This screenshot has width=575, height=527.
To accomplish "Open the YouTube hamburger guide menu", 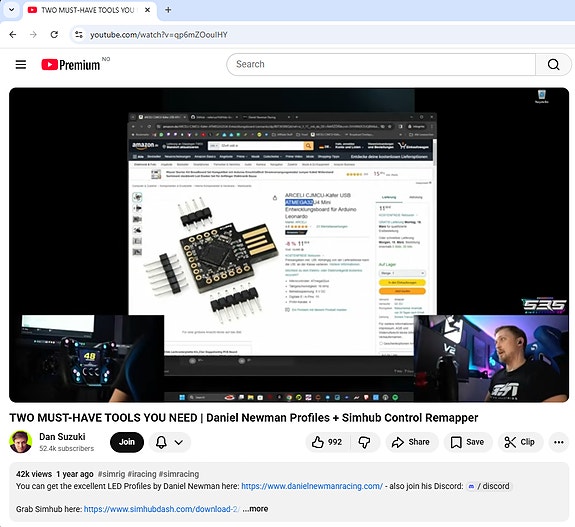I will pos(21,65).
